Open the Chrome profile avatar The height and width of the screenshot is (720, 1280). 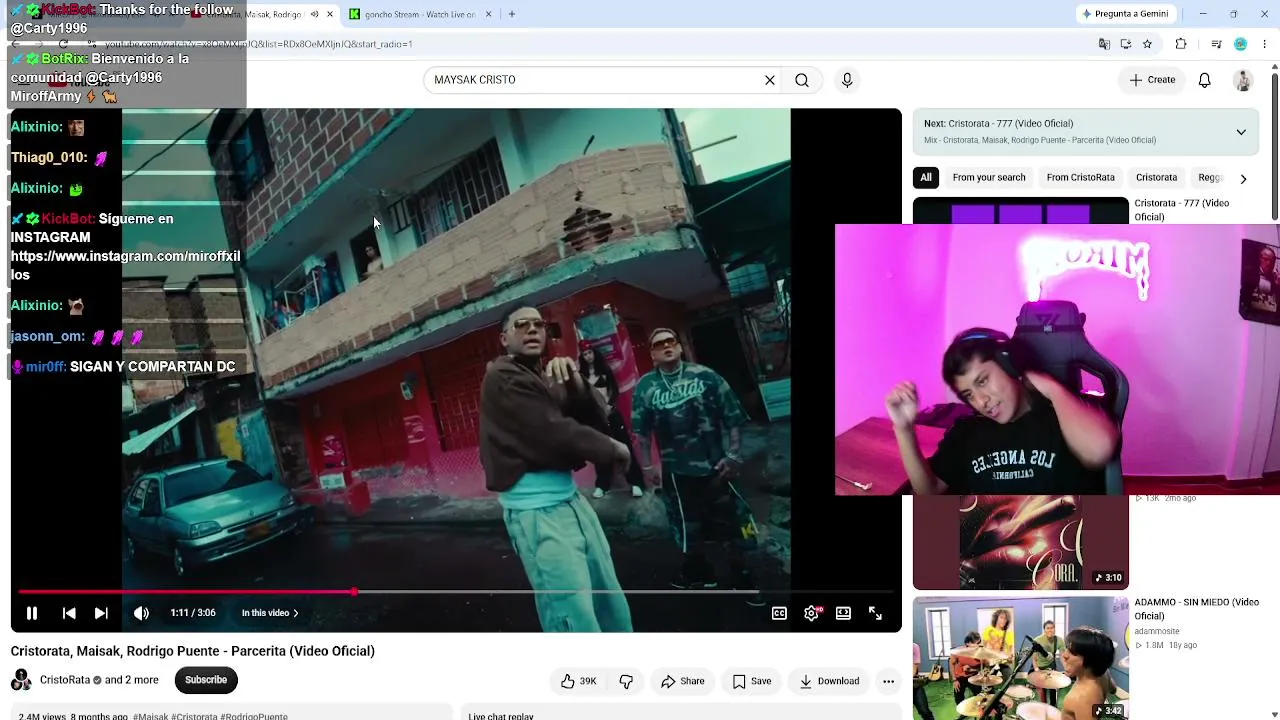1240,44
